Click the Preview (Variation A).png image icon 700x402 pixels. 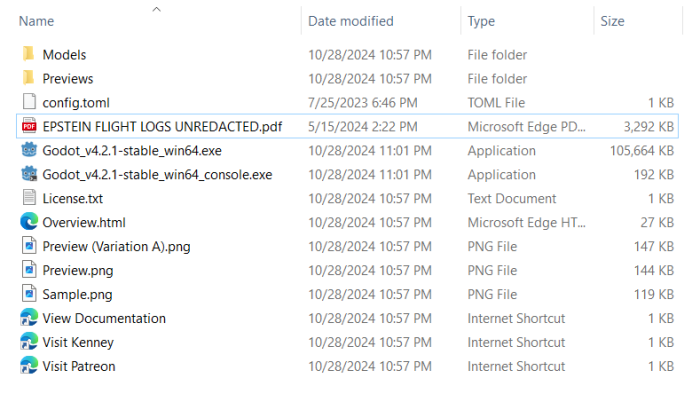(28, 247)
